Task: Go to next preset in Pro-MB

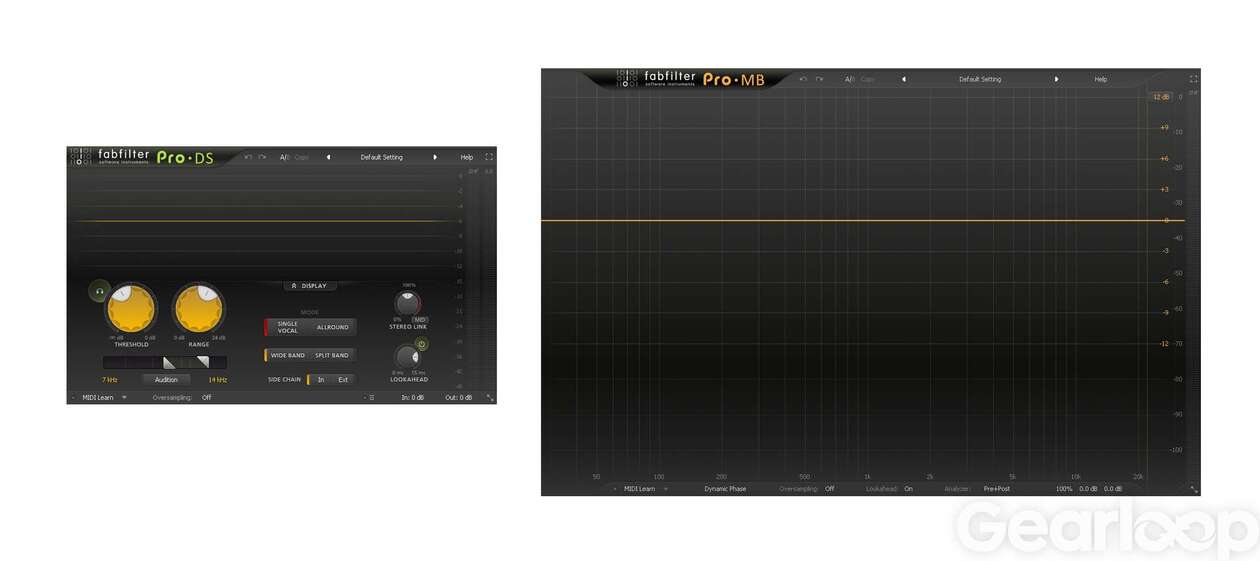Action: click(x=1056, y=79)
